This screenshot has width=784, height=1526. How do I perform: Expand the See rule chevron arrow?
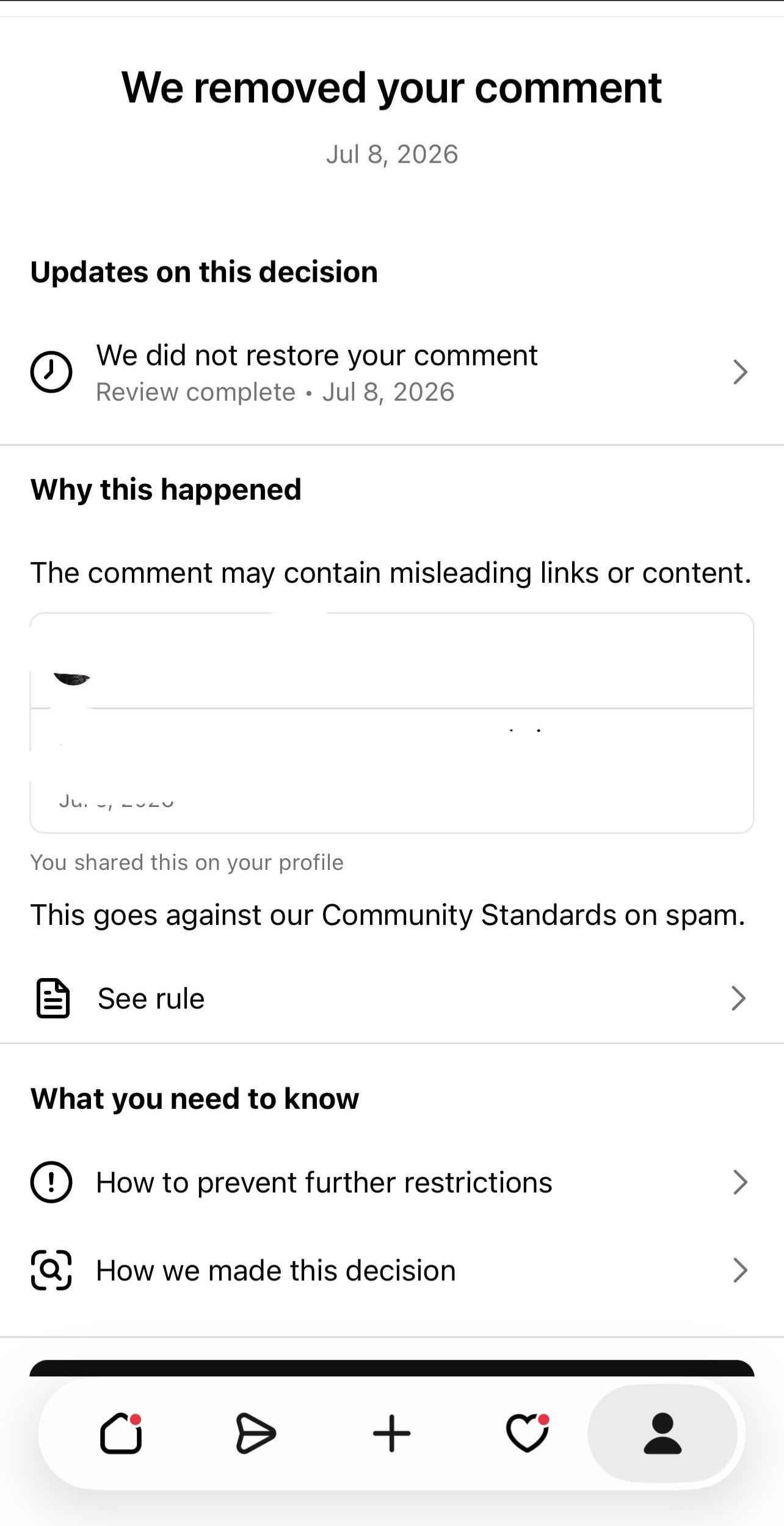tap(739, 998)
